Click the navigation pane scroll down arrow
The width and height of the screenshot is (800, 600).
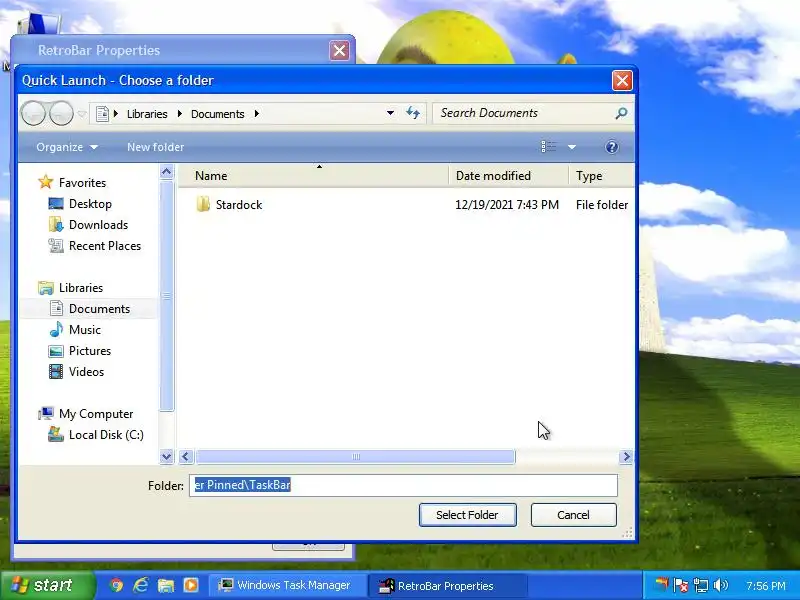(166, 456)
